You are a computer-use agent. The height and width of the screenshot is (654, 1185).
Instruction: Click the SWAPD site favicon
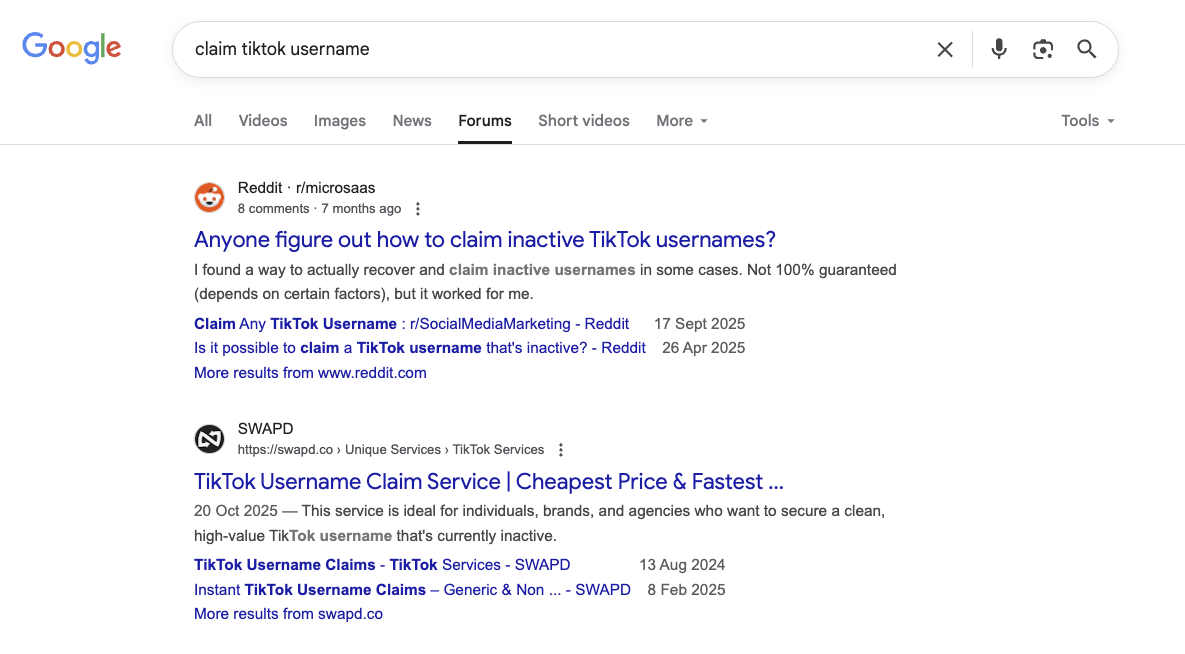pos(209,439)
